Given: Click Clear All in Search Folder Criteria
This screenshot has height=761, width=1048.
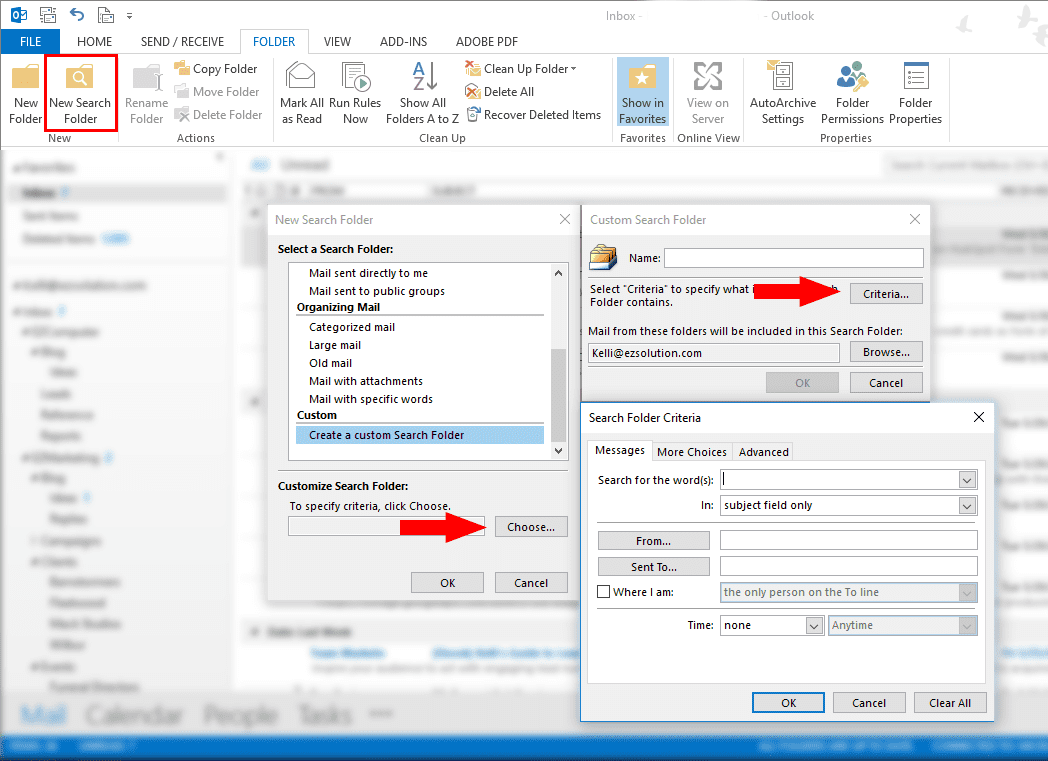Looking at the screenshot, I should click(949, 702).
